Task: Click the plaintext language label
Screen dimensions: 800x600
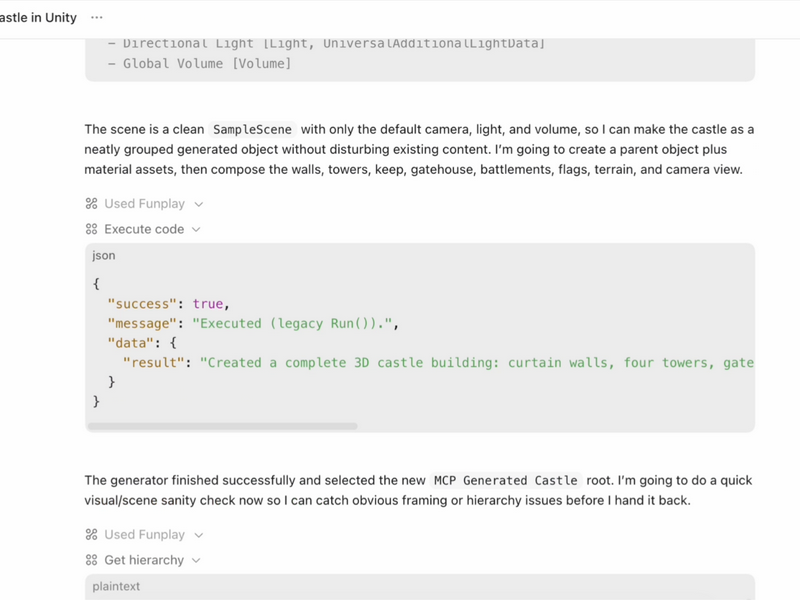Action: (116, 586)
